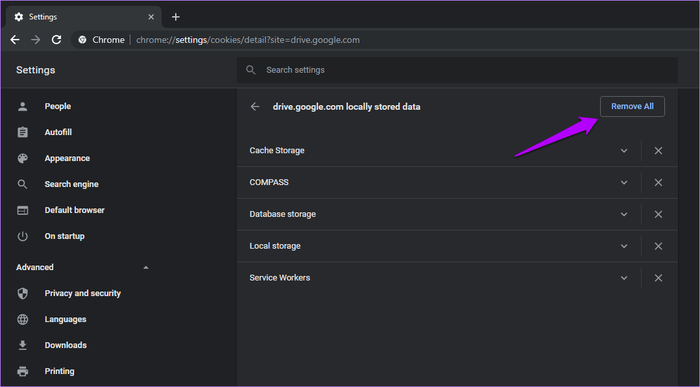700x387 pixels.
Task: Reload the page with refresh icon
Action: 56,40
